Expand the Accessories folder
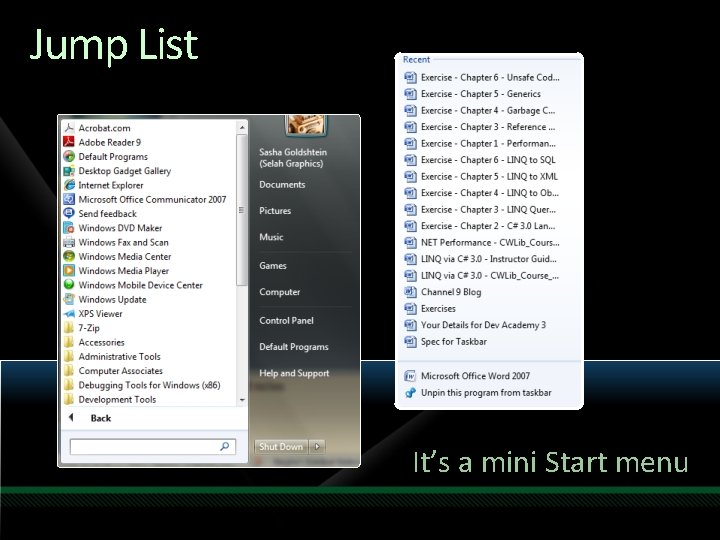 click(x=95, y=342)
